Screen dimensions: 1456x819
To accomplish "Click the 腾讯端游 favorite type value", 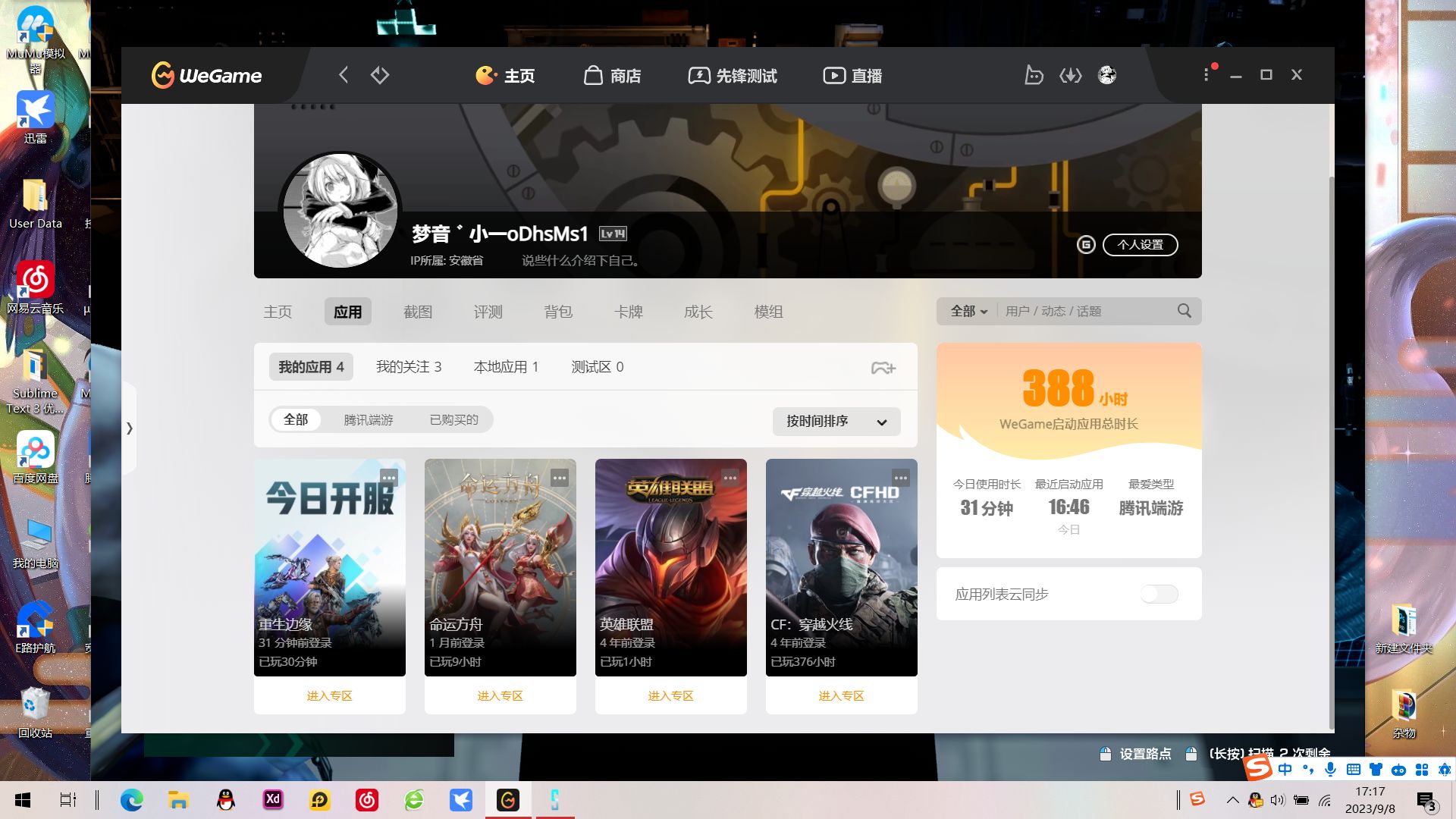I will pyautogui.click(x=1150, y=508).
